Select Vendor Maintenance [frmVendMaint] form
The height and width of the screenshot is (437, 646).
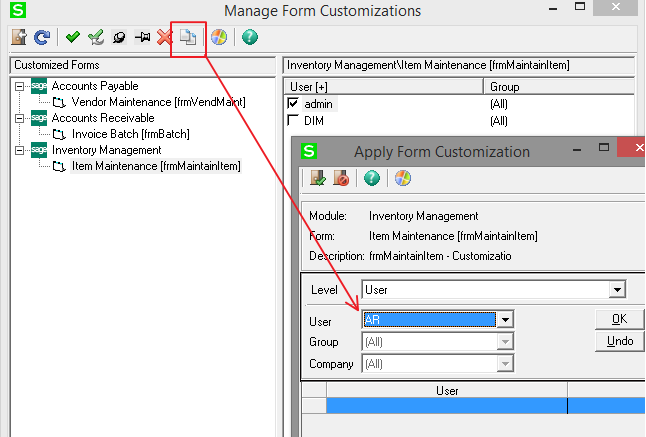point(158,102)
